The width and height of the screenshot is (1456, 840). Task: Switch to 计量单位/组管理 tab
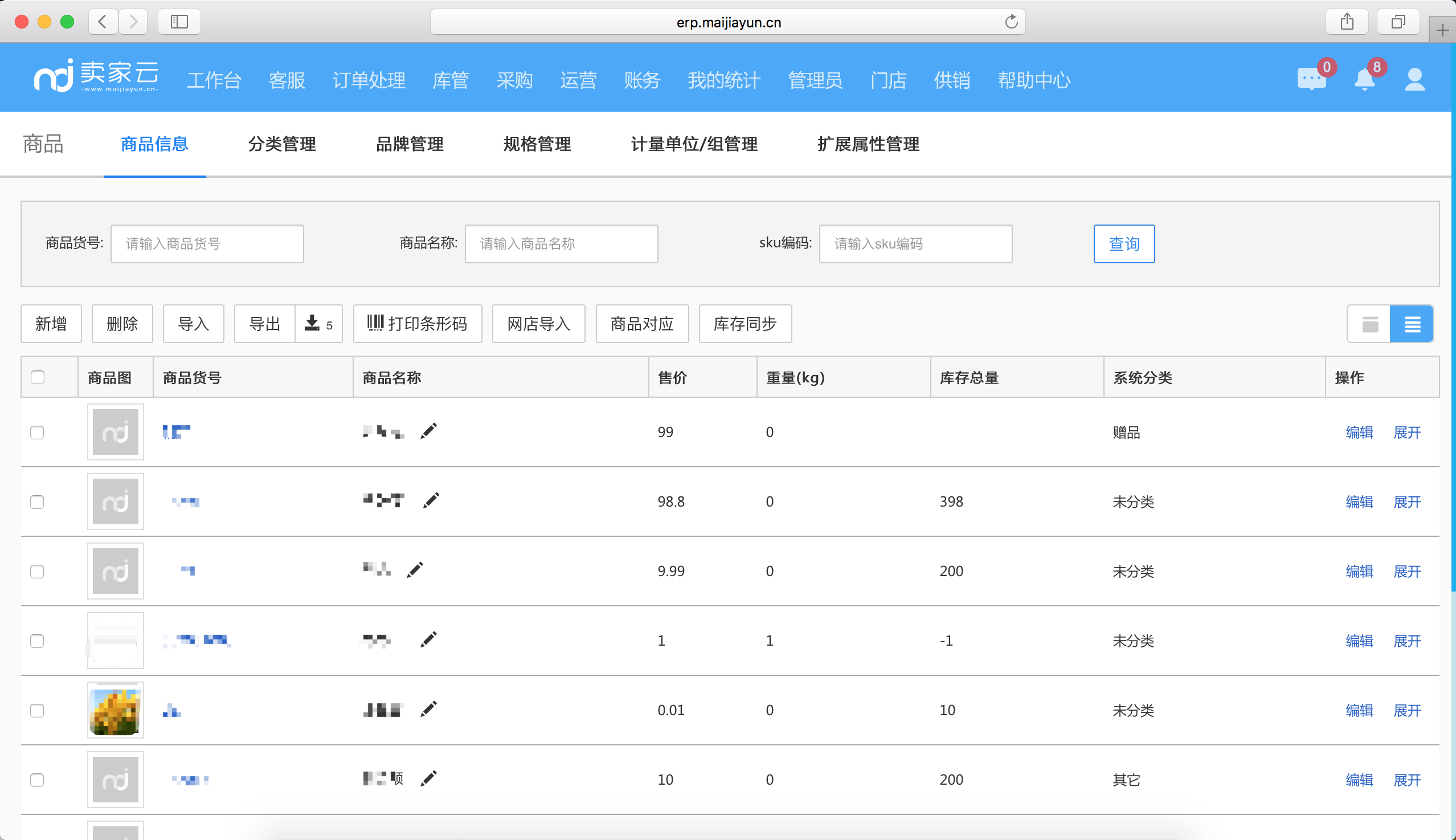pos(694,144)
